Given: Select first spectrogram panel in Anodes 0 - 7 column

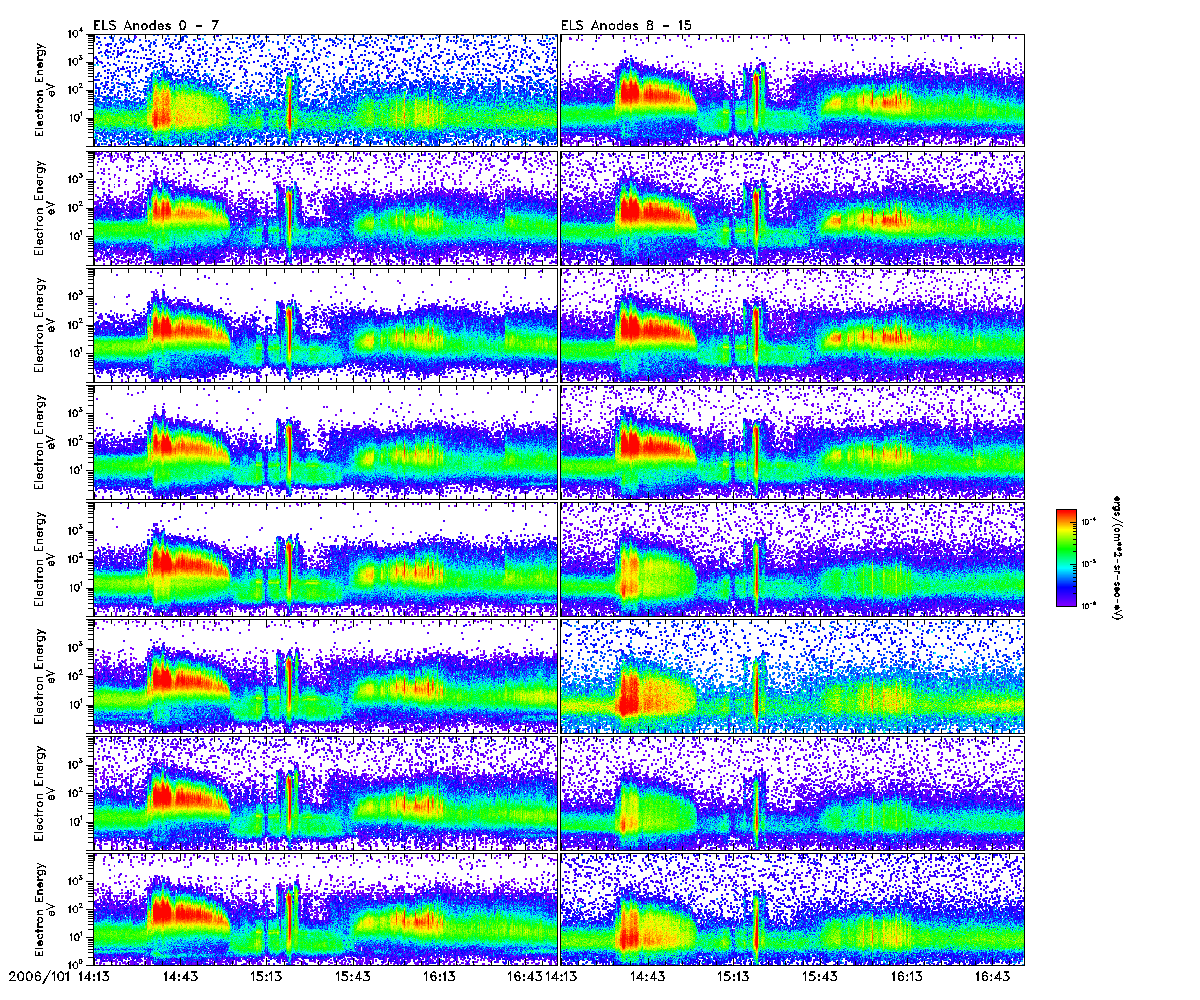Looking at the screenshot, I should point(324,90).
